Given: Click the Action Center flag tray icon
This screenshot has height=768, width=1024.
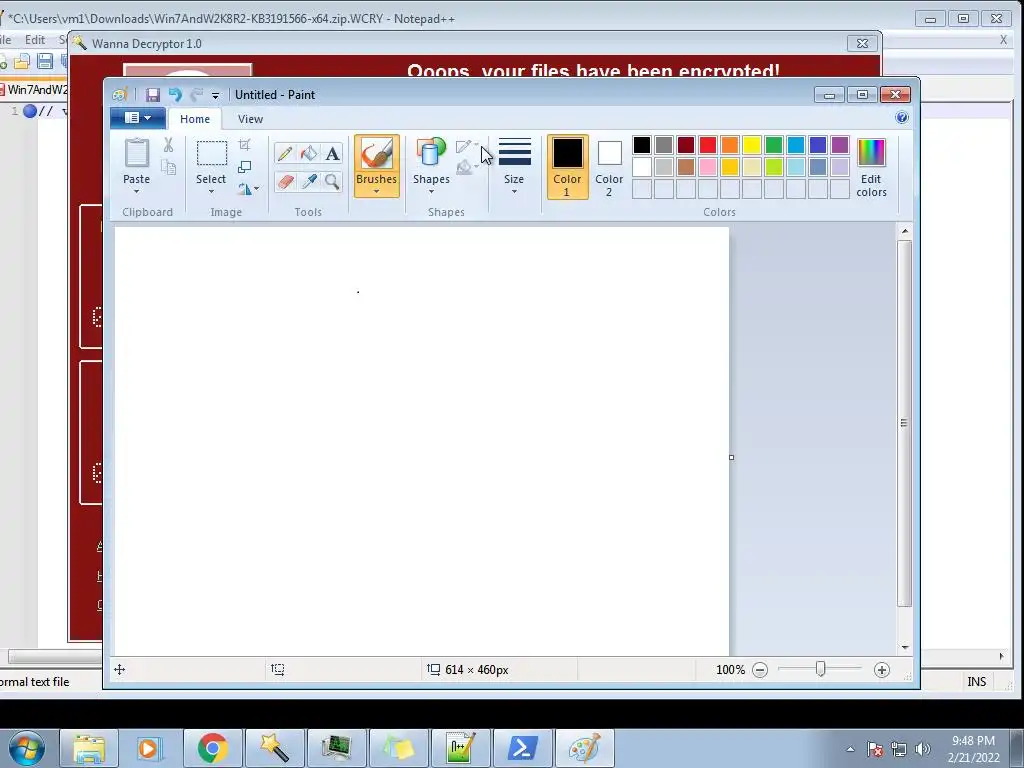Looking at the screenshot, I should coord(875,749).
